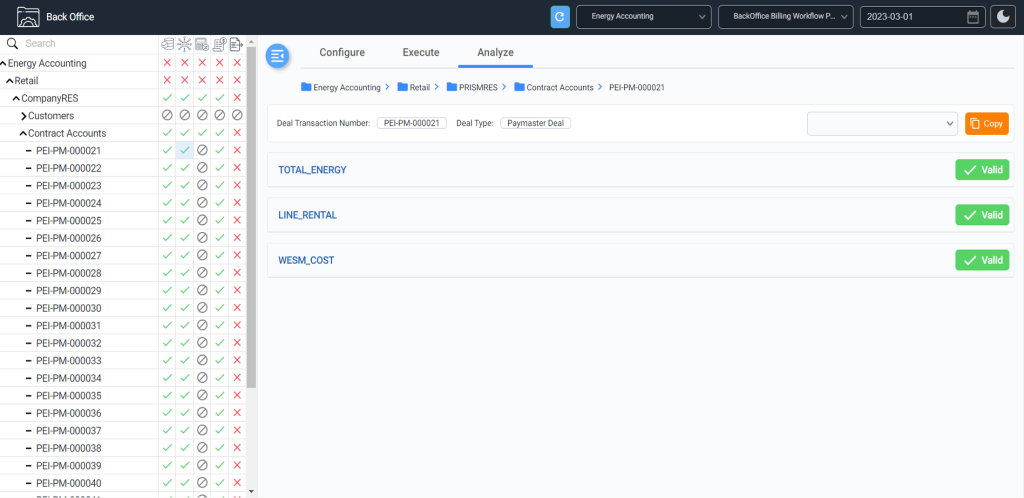Click the calculator-column green check for Contract Accounts
The height and width of the screenshot is (498, 1024).
pos(202,133)
